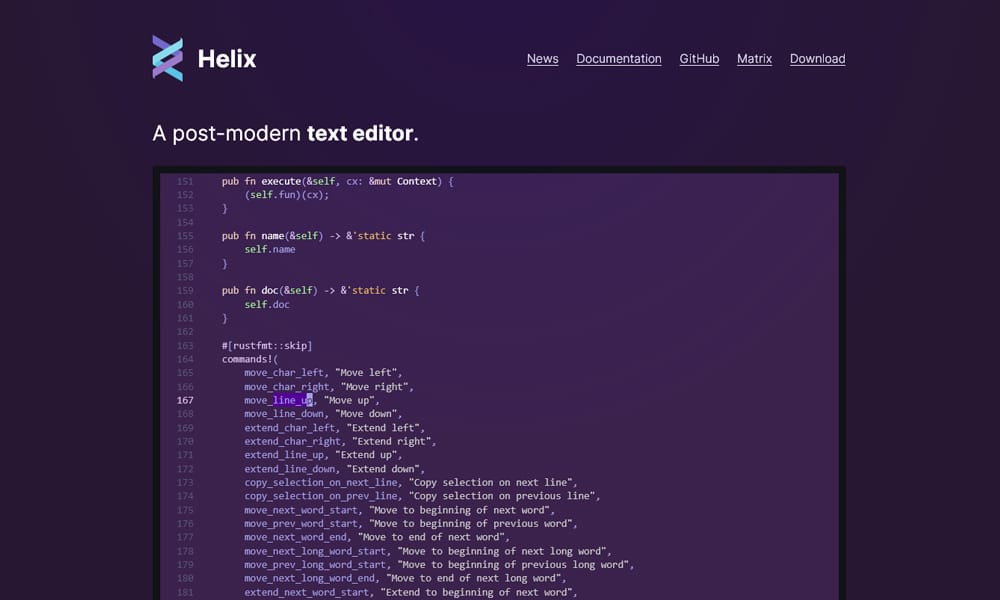Open the News page
Image resolution: width=1000 pixels, height=600 pixels.
543,59
